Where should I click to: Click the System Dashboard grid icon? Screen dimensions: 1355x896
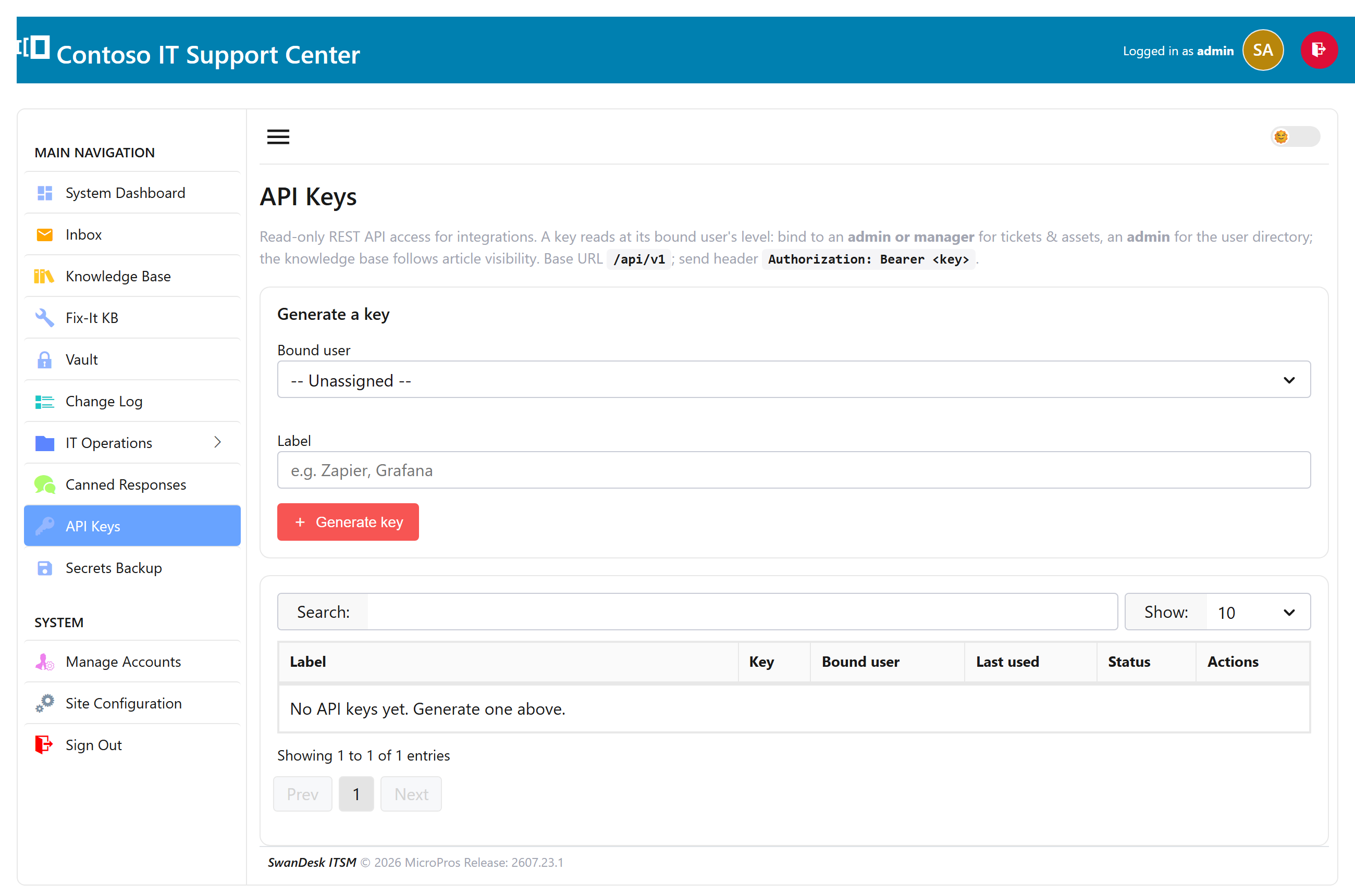(45, 193)
